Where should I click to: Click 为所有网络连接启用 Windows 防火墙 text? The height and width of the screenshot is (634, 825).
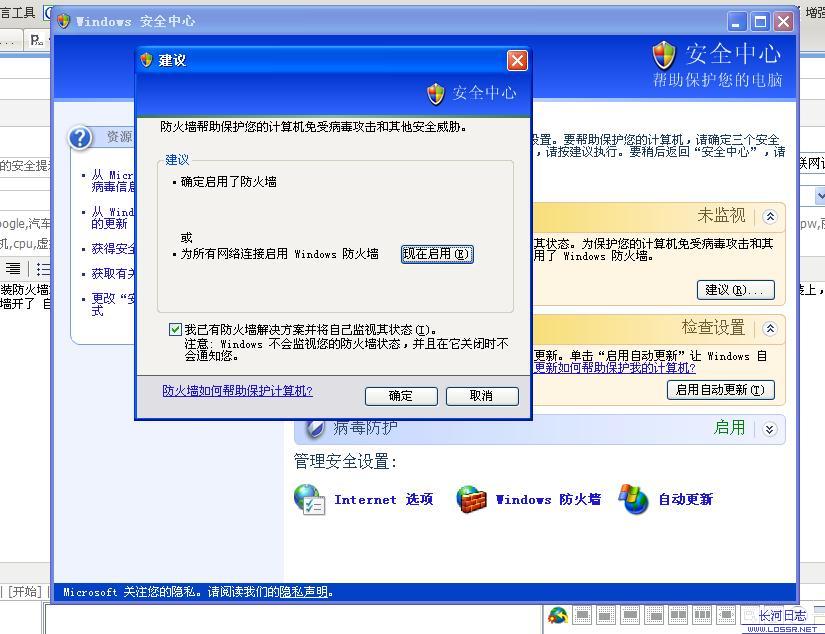point(279,254)
